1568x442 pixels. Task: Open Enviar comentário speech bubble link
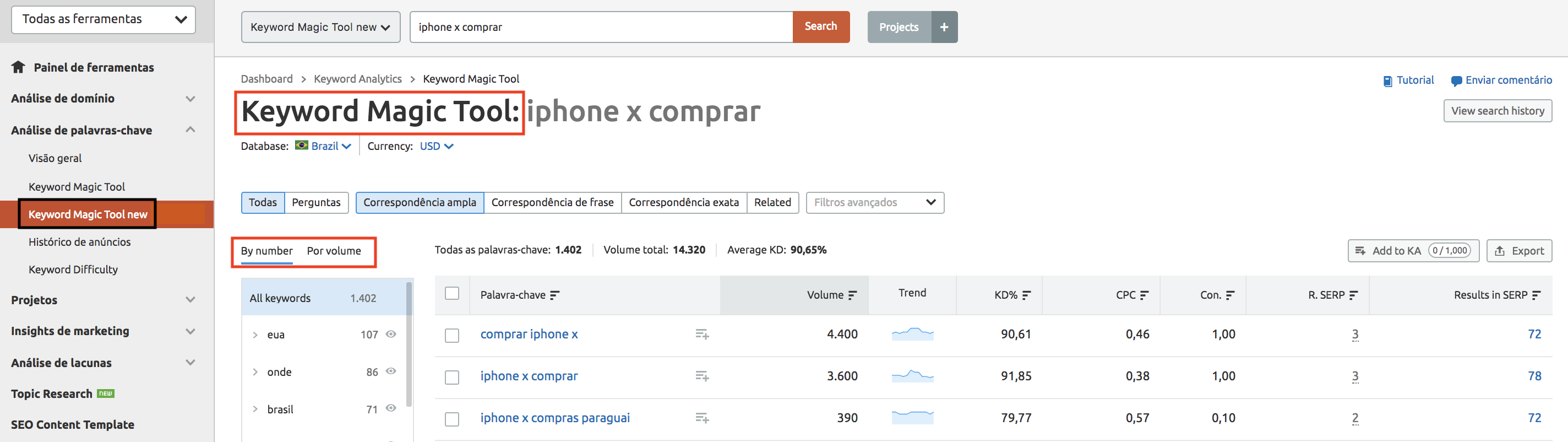point(1501,80)
